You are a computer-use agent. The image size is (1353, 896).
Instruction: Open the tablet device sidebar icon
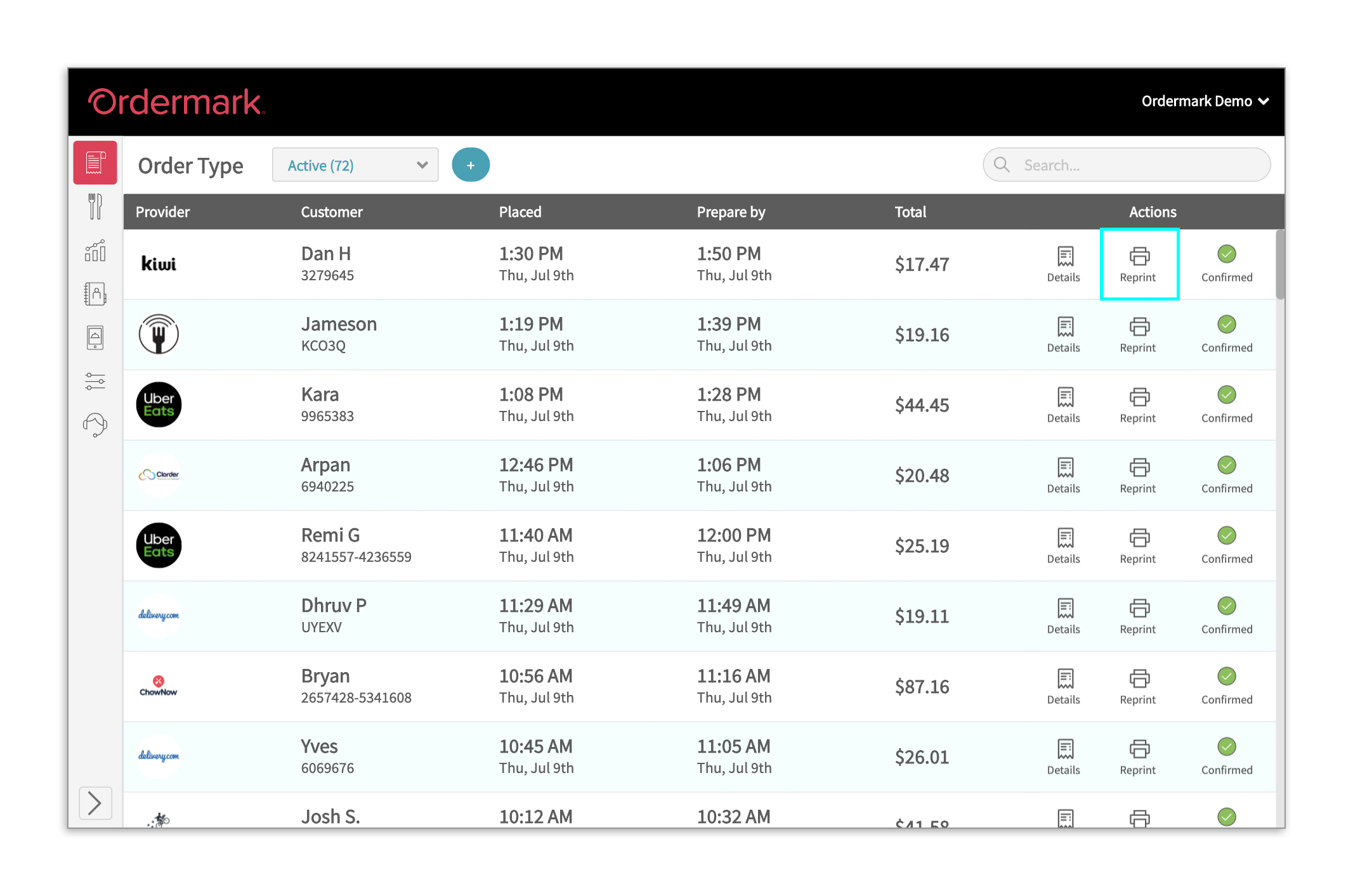click(x=95, y=337)
